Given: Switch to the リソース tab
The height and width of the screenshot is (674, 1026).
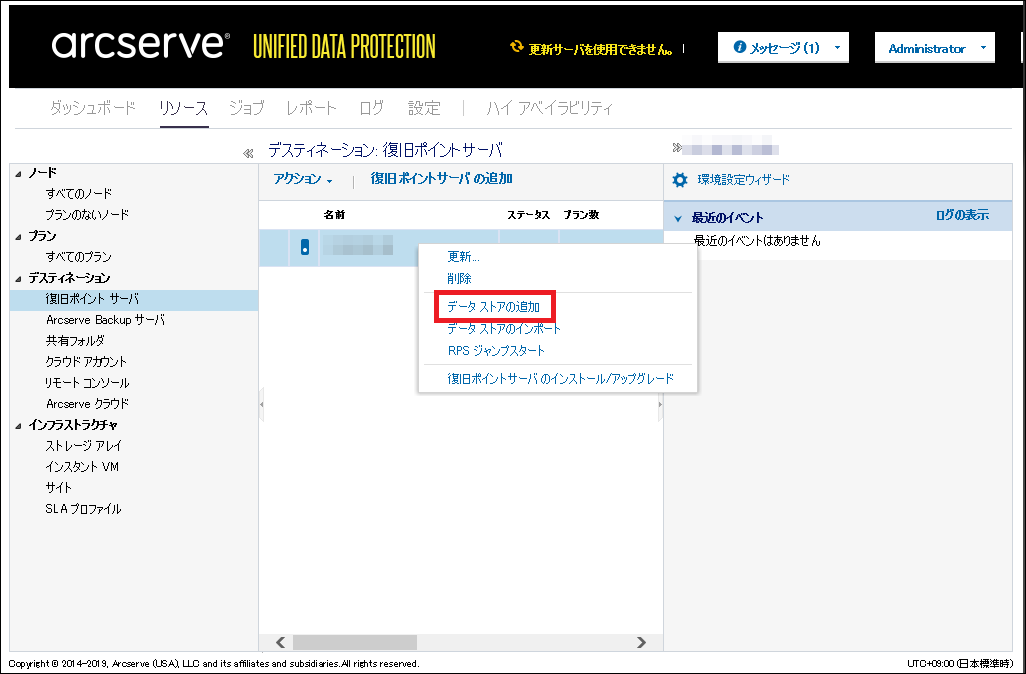Looking at the screenshot, I should click(x=184, y=108).
